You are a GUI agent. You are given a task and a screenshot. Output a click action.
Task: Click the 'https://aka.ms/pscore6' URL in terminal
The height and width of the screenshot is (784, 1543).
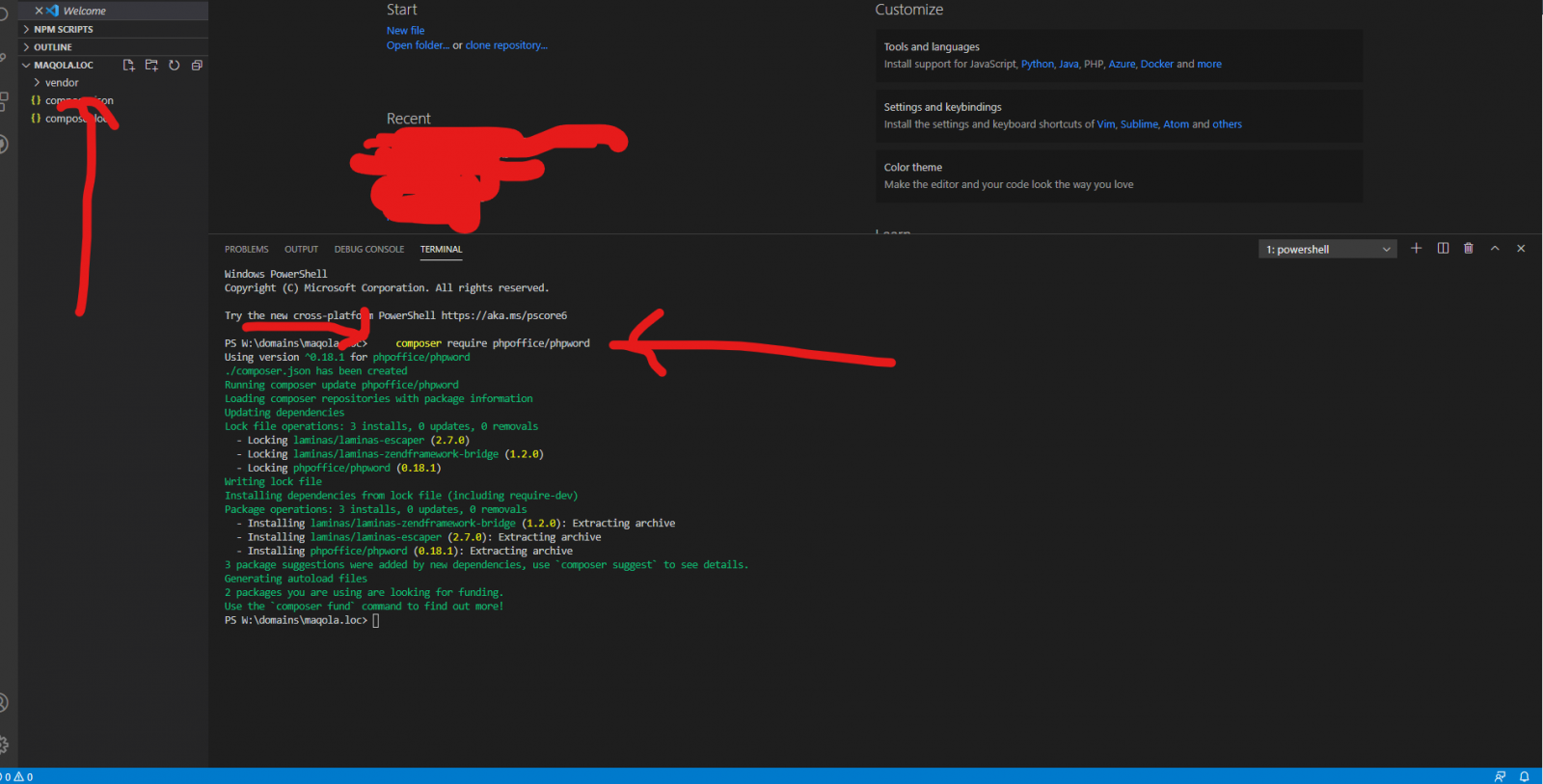point(504,315)
